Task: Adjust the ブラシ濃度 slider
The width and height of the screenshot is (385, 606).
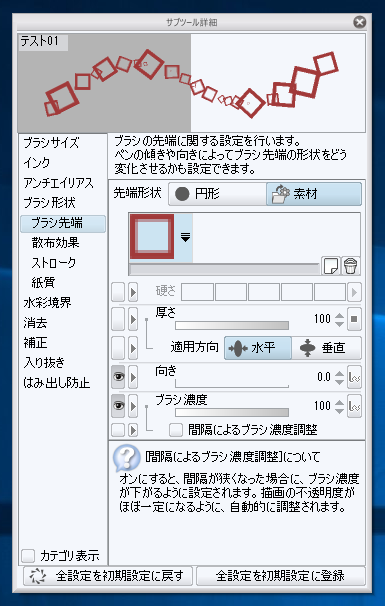Action: 232,412
